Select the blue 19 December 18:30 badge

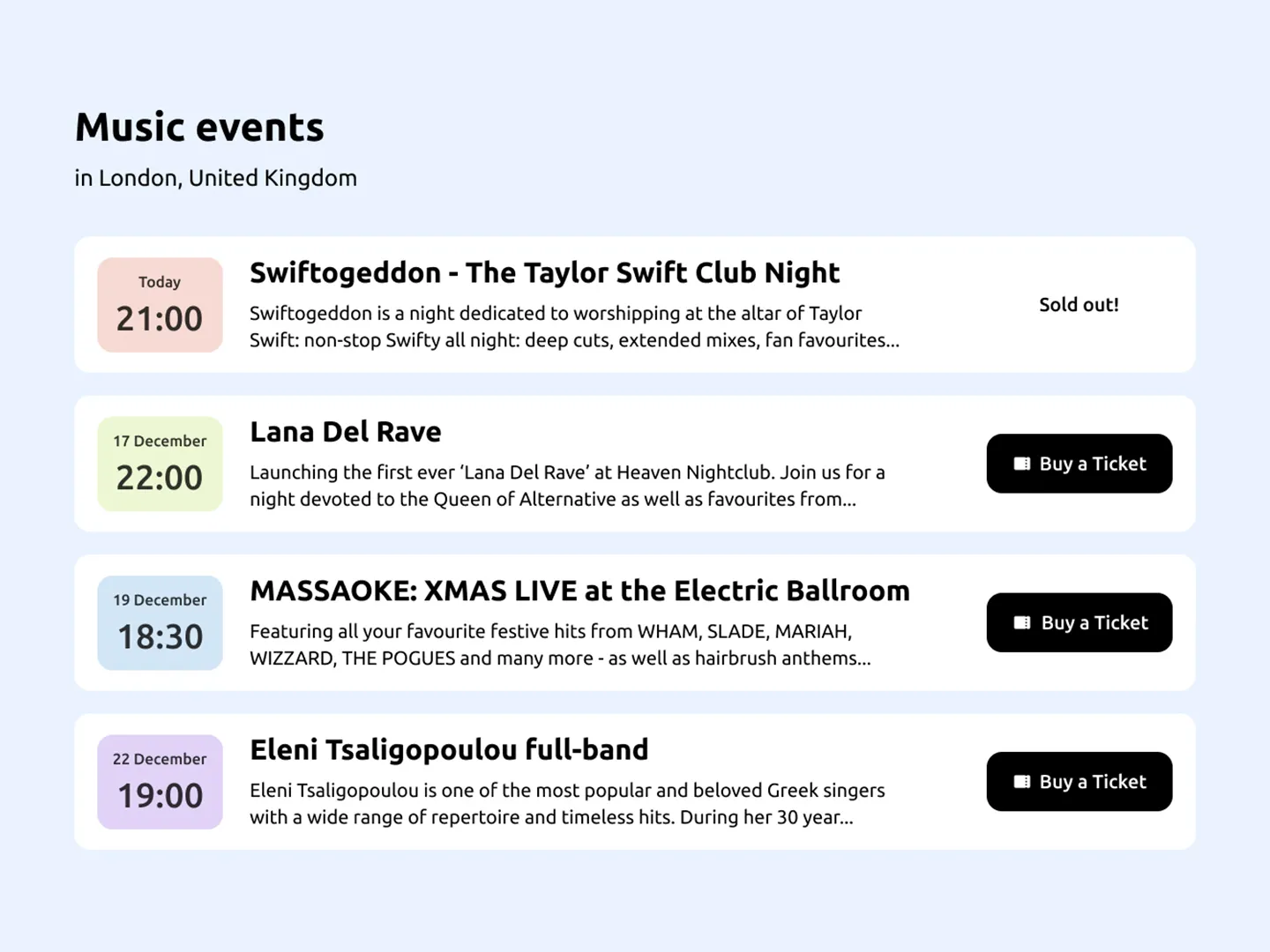pyautogui.click(x=160, y=622)
